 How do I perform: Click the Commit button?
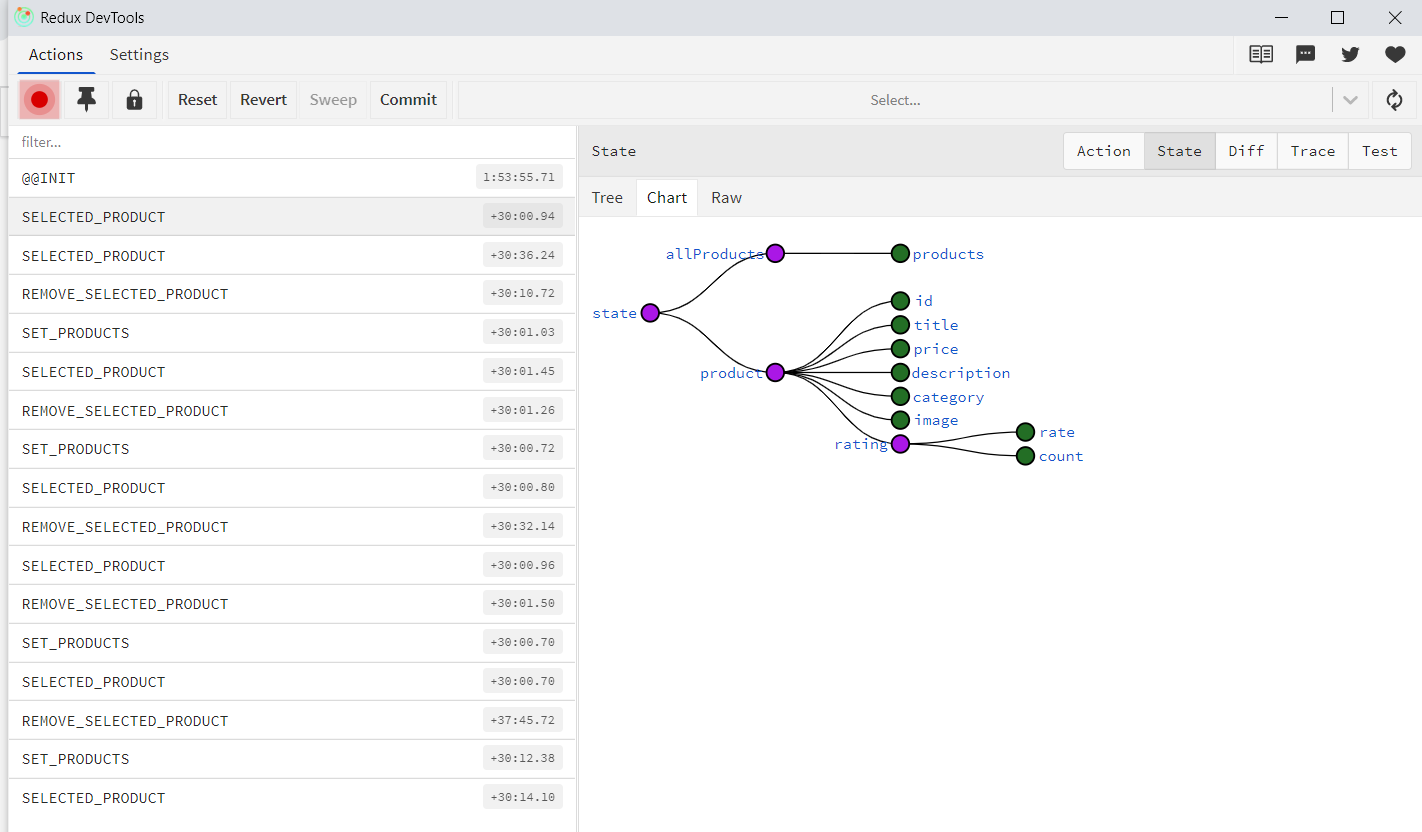pyautogui.click(x=408, y=100)
